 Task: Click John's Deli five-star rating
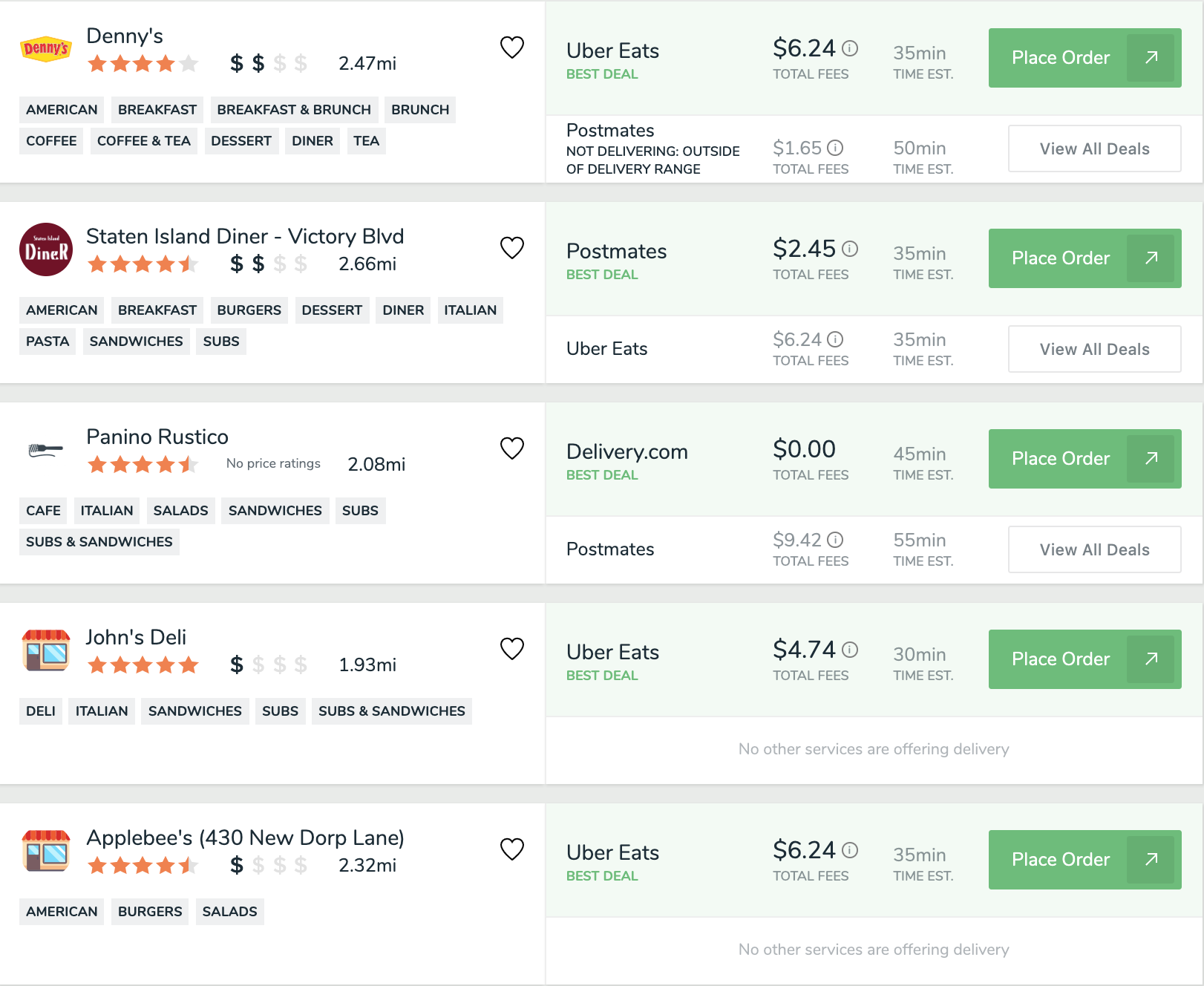point(143,665)
